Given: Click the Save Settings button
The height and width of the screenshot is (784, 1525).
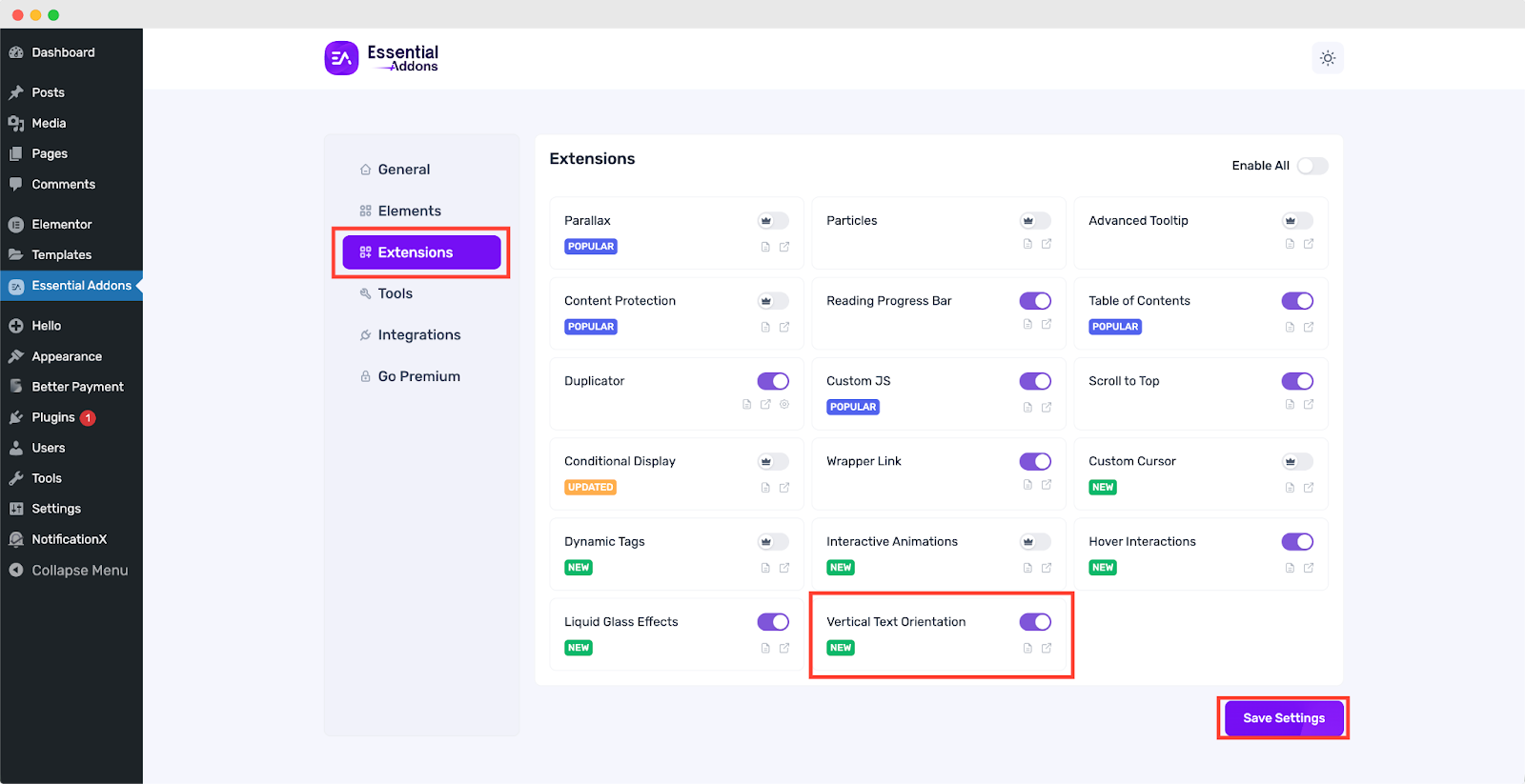Looking at the screenshot, I should tap(1283, 718).
